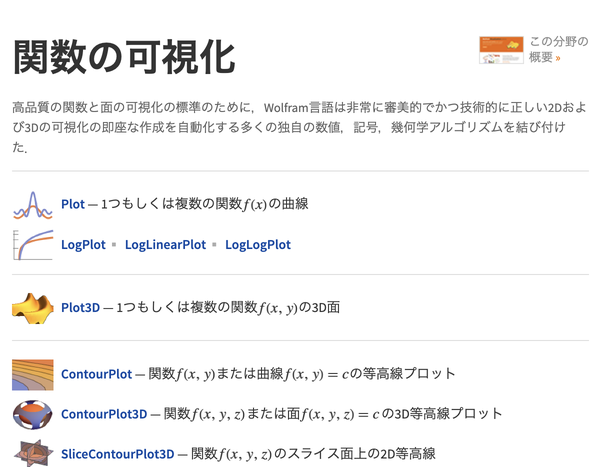
Task: Open the ContourPlot3D link
Action: click(x=104, y=413)
